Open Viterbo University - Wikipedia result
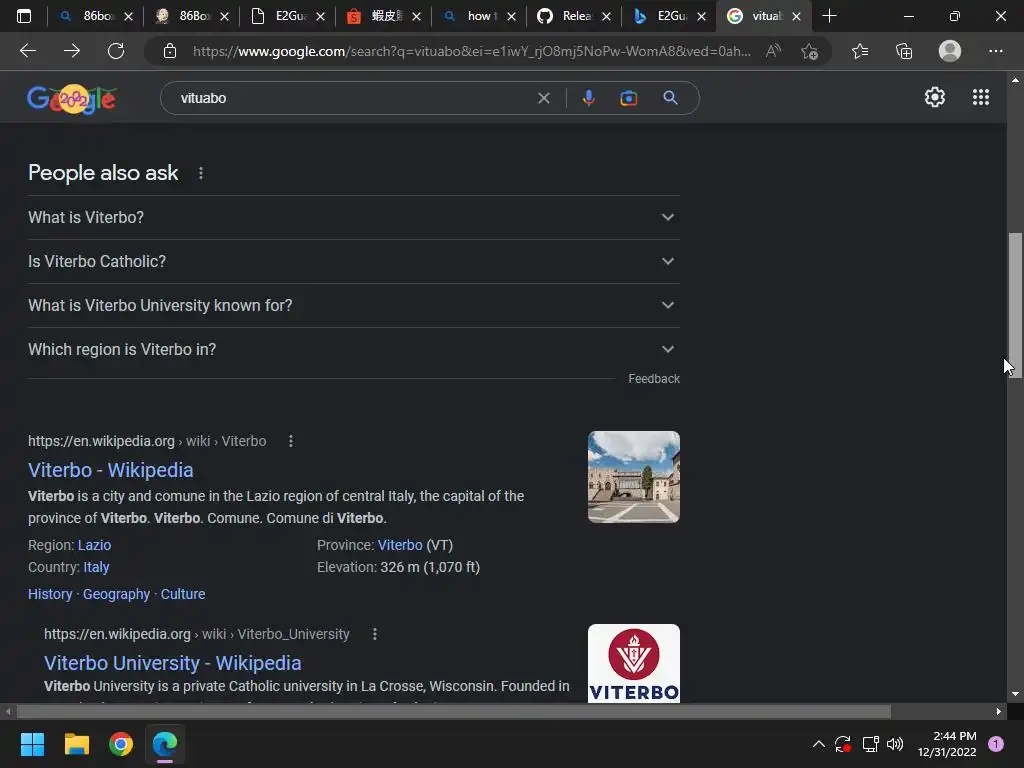This screenshot has height=768, width=1024. [172, 663]
